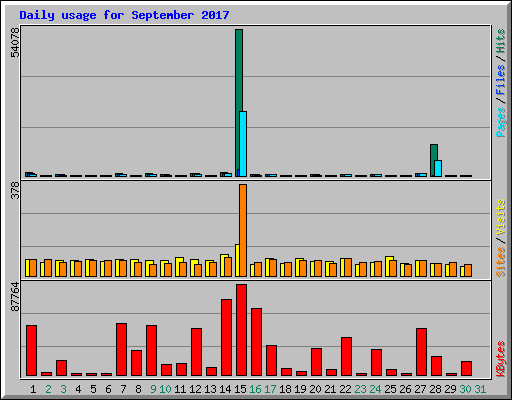Click the cyan Pages bar for day 15
The width and height of the screenshot is (512, 400).
(243, 144)
